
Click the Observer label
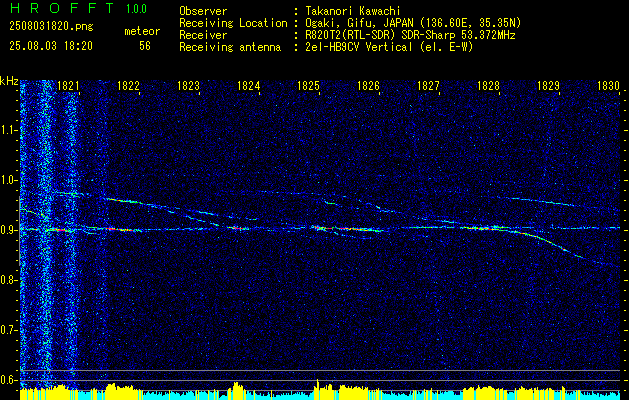point(203,11)
